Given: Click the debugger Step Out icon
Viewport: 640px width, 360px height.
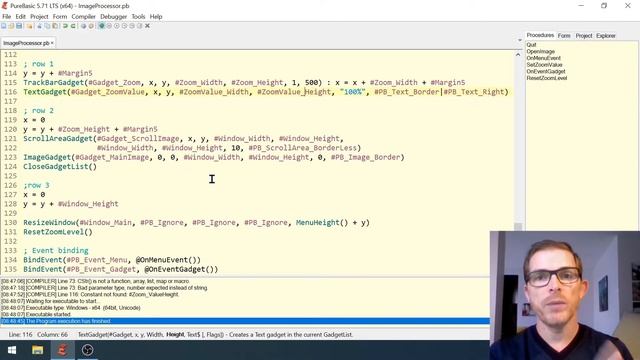Looking at the screenshot, I should 140,26.
